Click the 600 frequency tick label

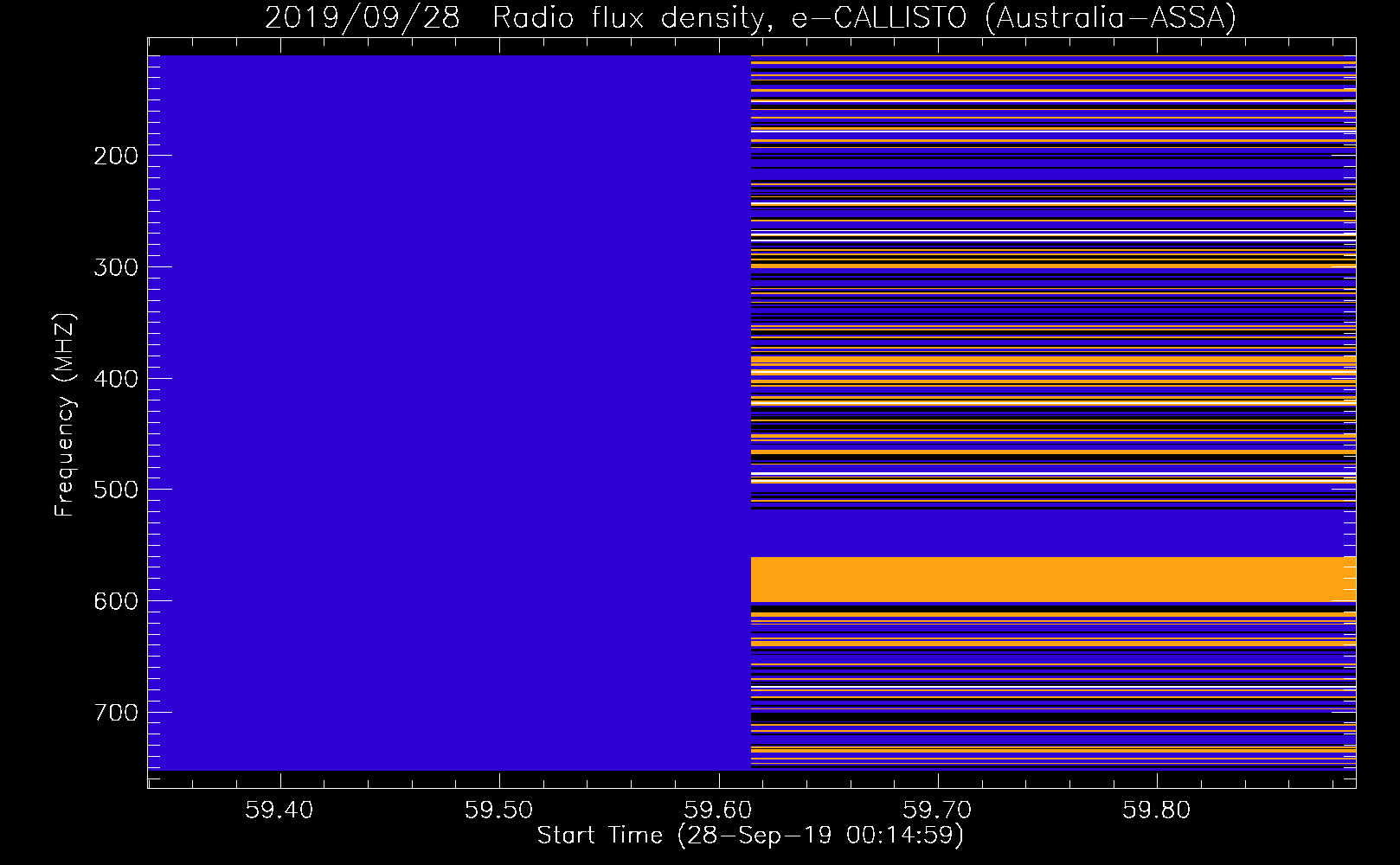tap(116, 601)
